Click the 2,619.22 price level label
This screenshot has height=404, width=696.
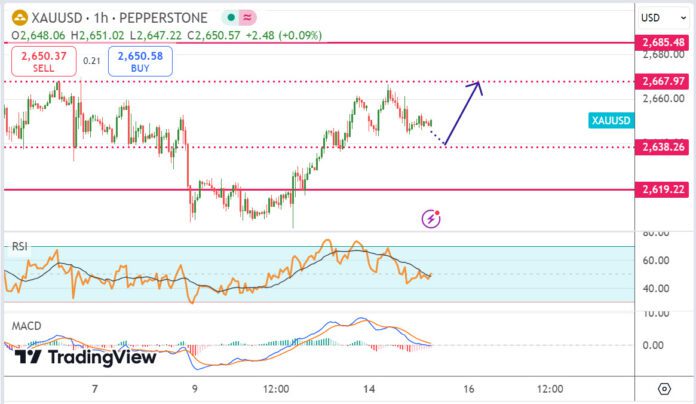click(x=664, y=189)
